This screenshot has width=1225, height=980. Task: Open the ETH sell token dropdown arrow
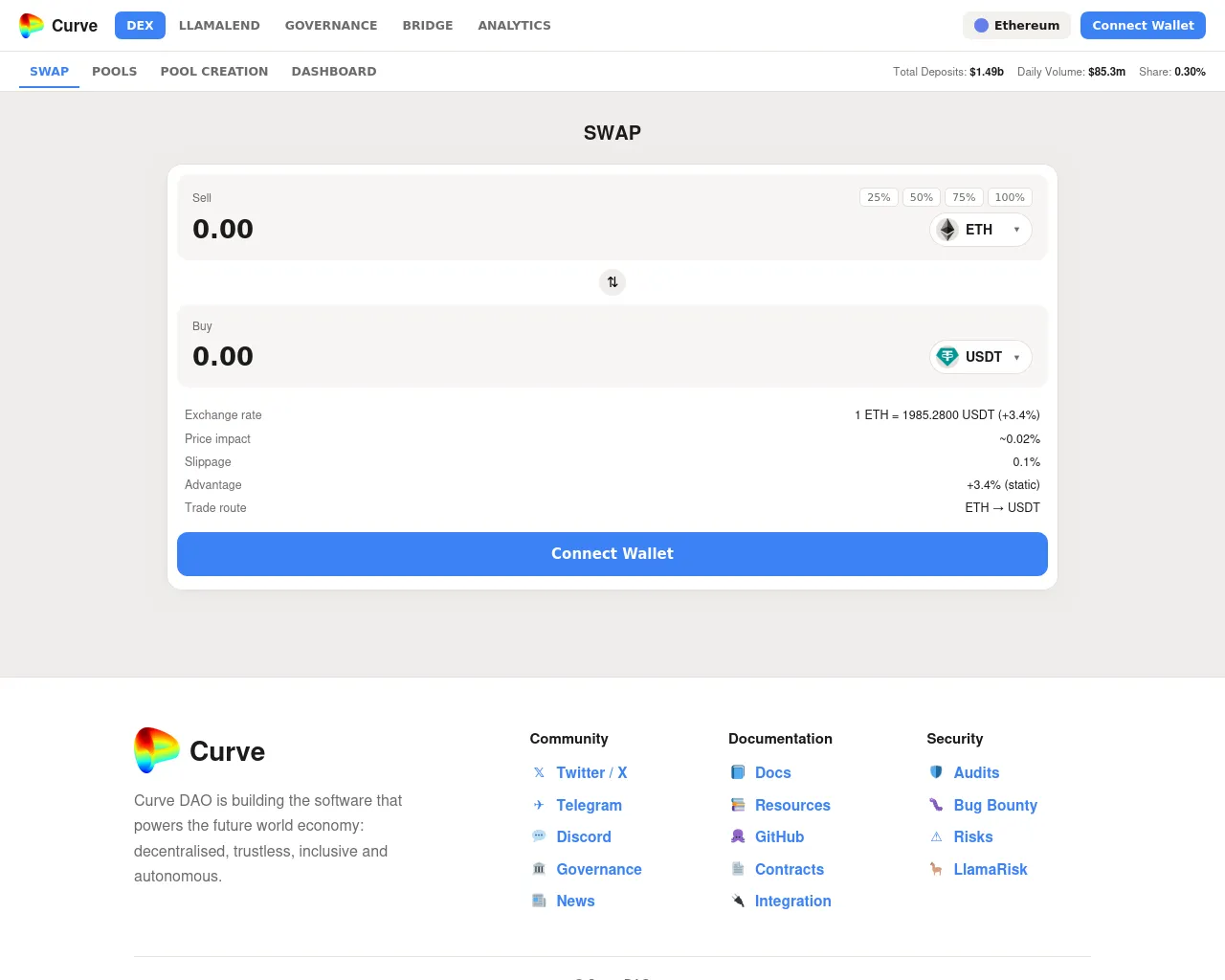point(1016,230)
